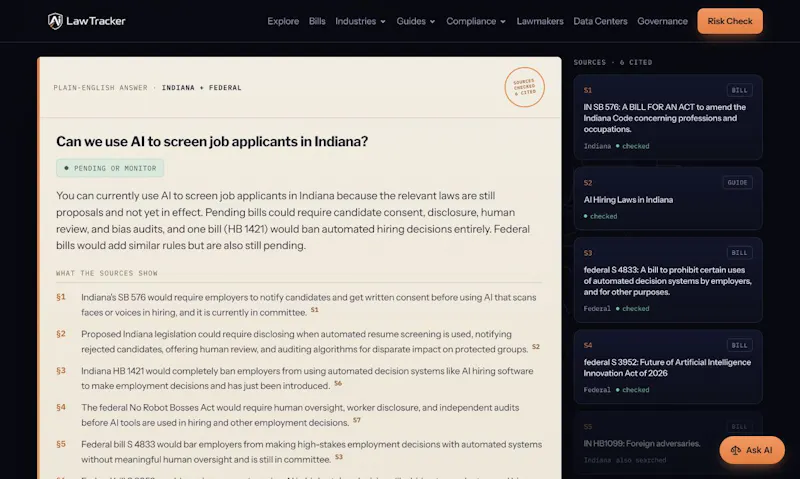Click the scales icon in Ask AI
800x479 pixels.
point(736,450)
